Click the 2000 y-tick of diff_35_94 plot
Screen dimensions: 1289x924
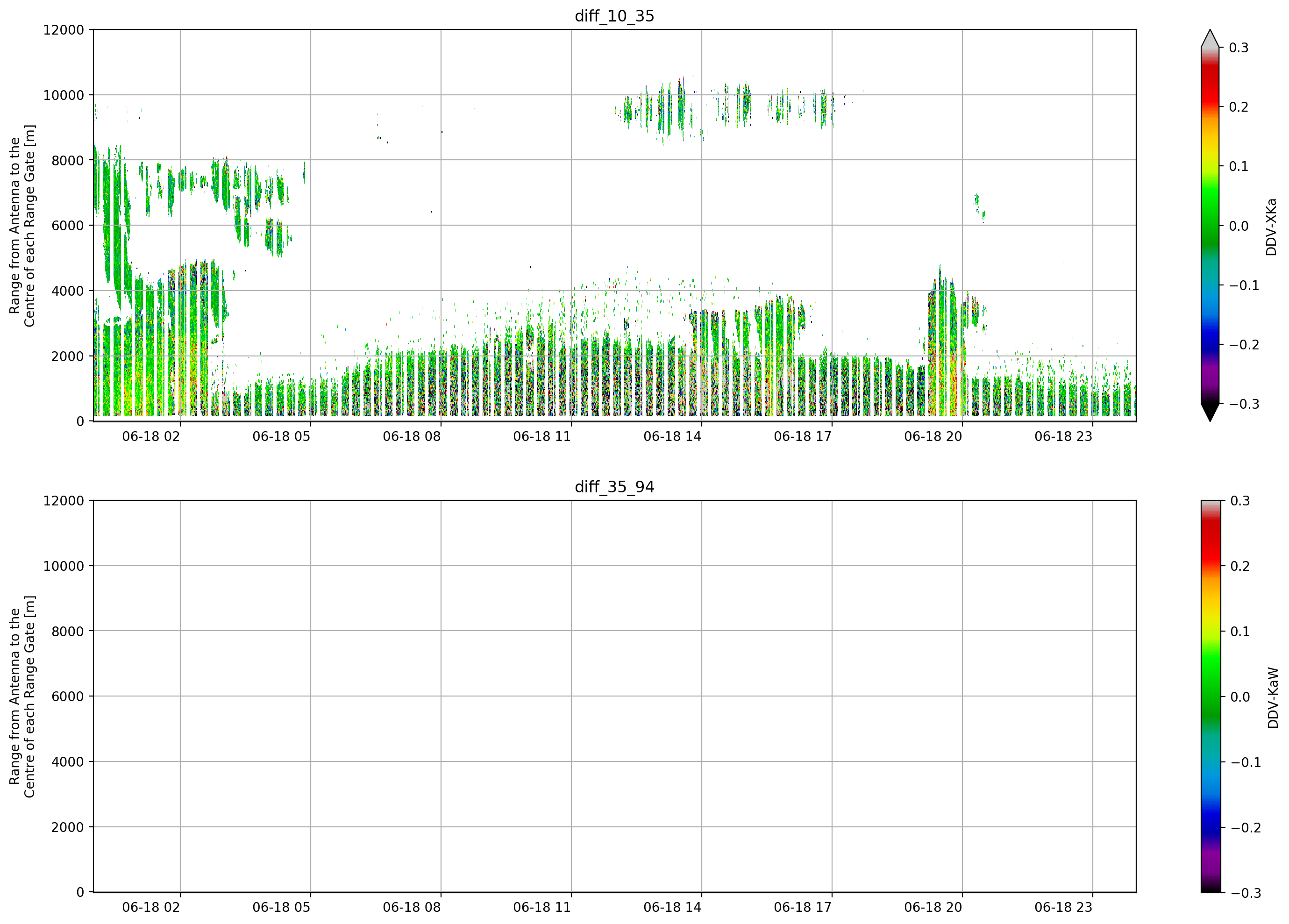coord(68,827)
